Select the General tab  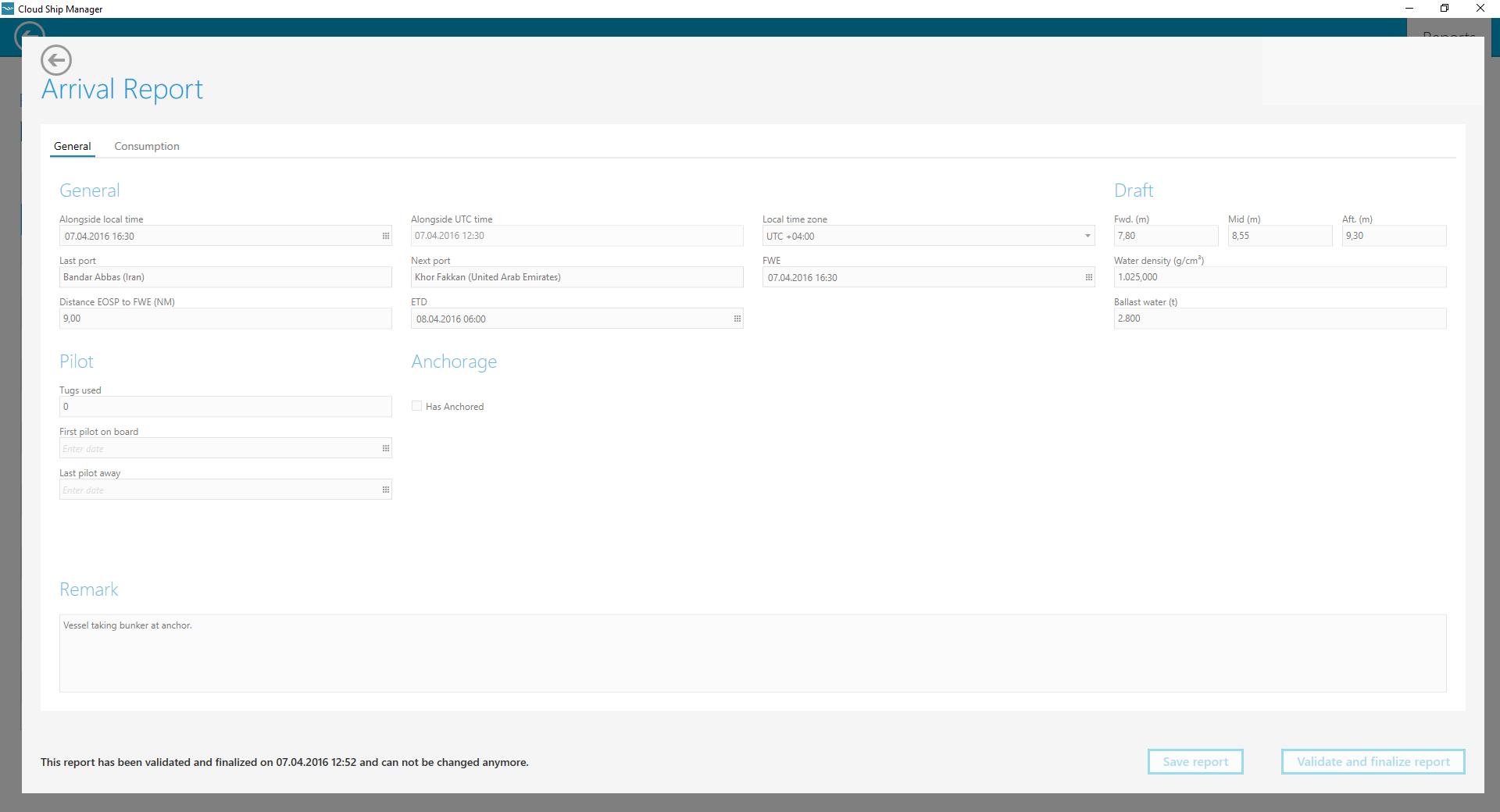coord(73,146)
